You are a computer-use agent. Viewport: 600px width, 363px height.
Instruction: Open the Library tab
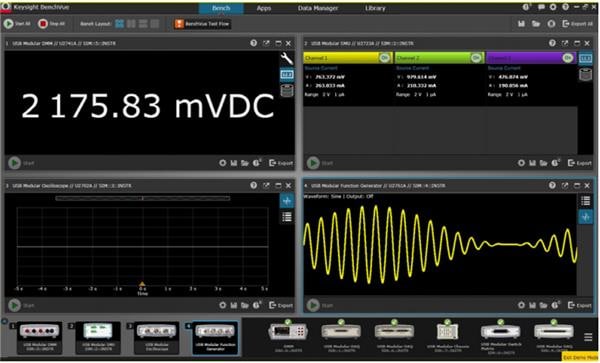point(375,8)
